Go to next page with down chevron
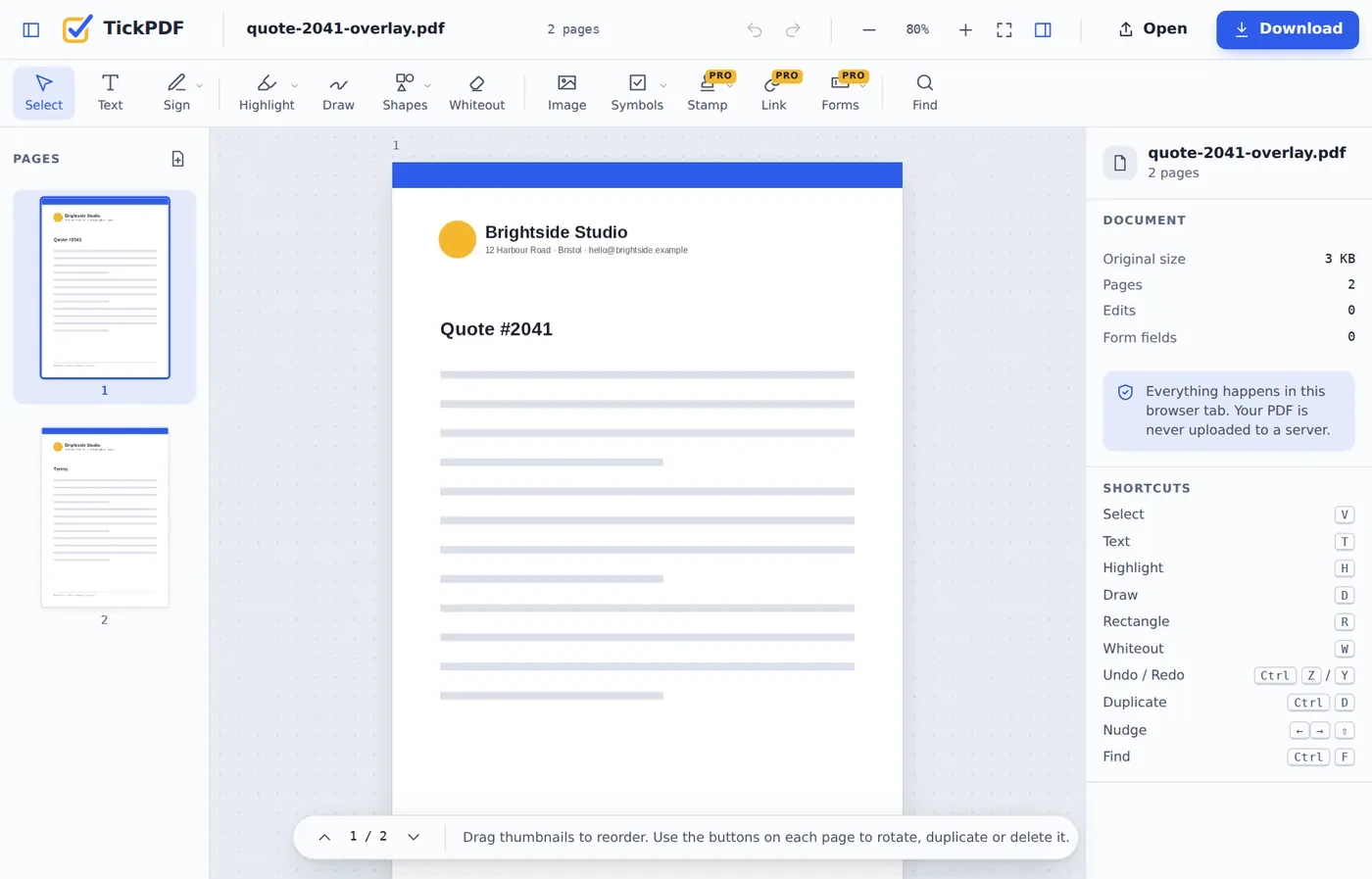The height and width of the screenshot is (879, 1372). [x=414, y=837]
